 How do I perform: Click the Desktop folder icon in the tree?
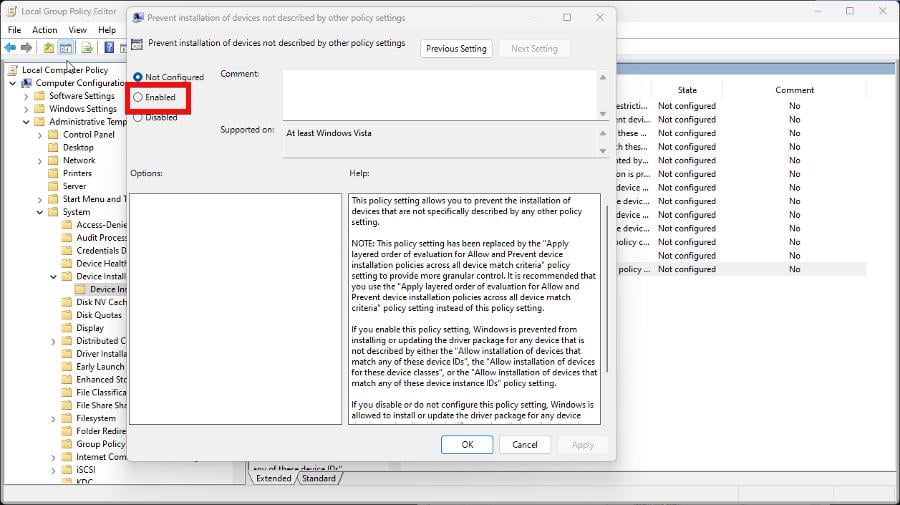(x=53, y=147)
